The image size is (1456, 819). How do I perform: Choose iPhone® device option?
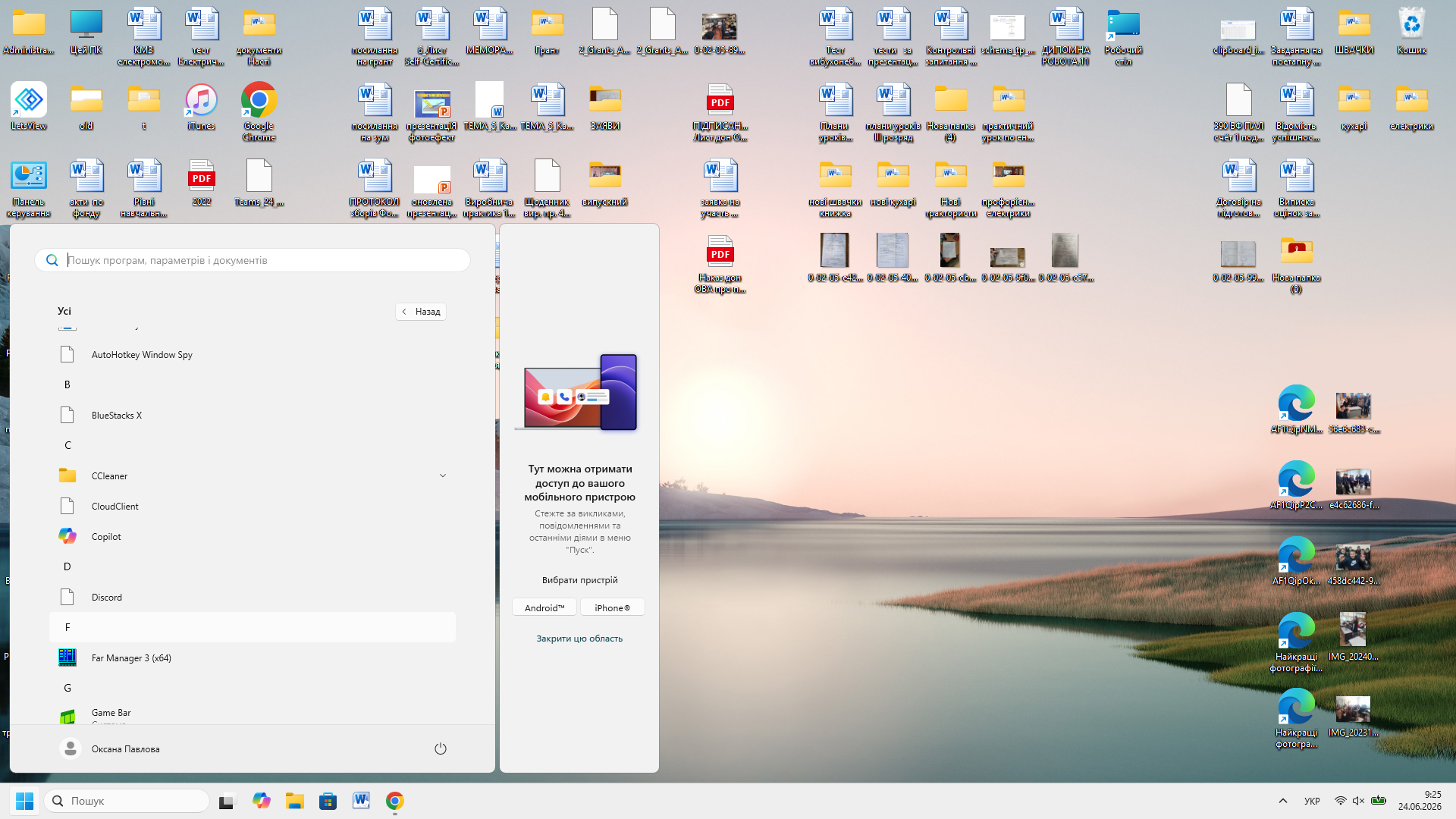pos(613,607)
